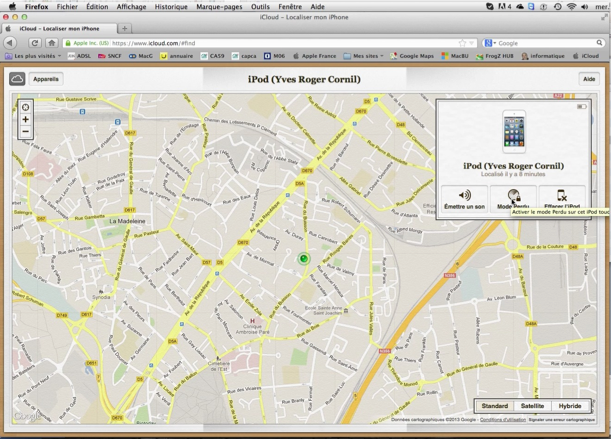Click the green iPod location dot

(304, 258)
